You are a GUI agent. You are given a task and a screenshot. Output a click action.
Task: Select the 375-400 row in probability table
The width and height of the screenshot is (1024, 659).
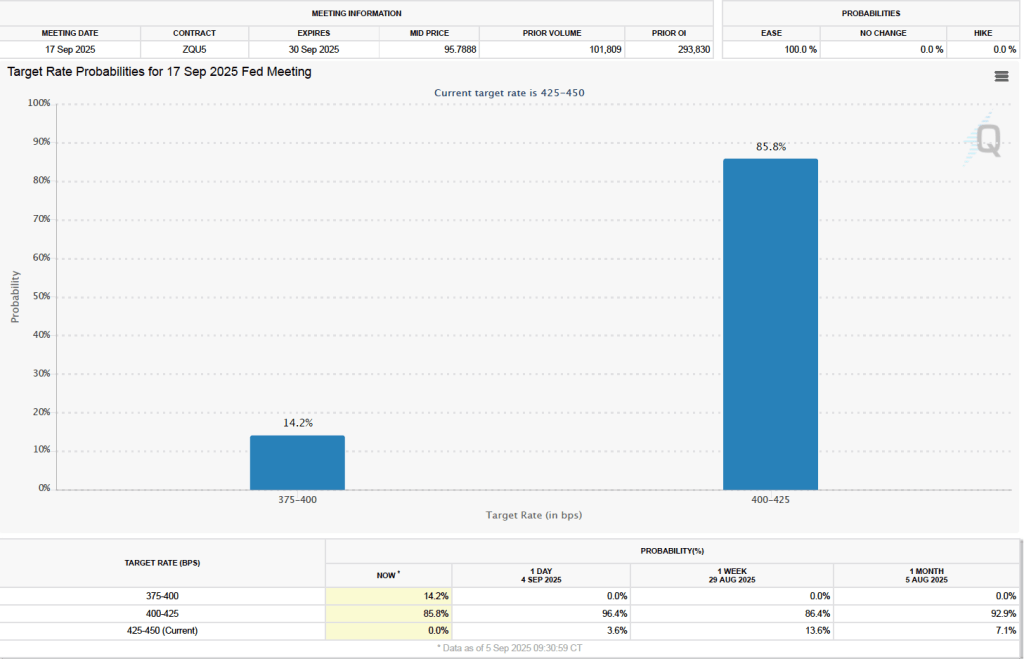click(x=162, y=596)
